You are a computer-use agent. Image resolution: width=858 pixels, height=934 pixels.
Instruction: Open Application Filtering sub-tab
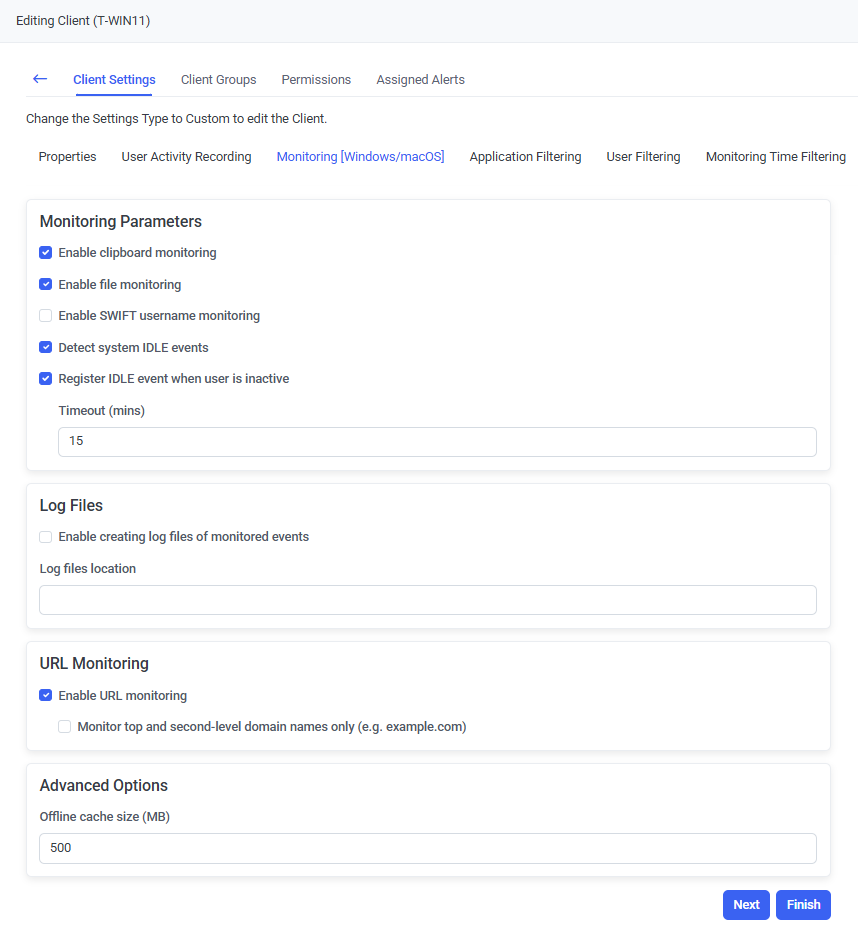[525, 157]
